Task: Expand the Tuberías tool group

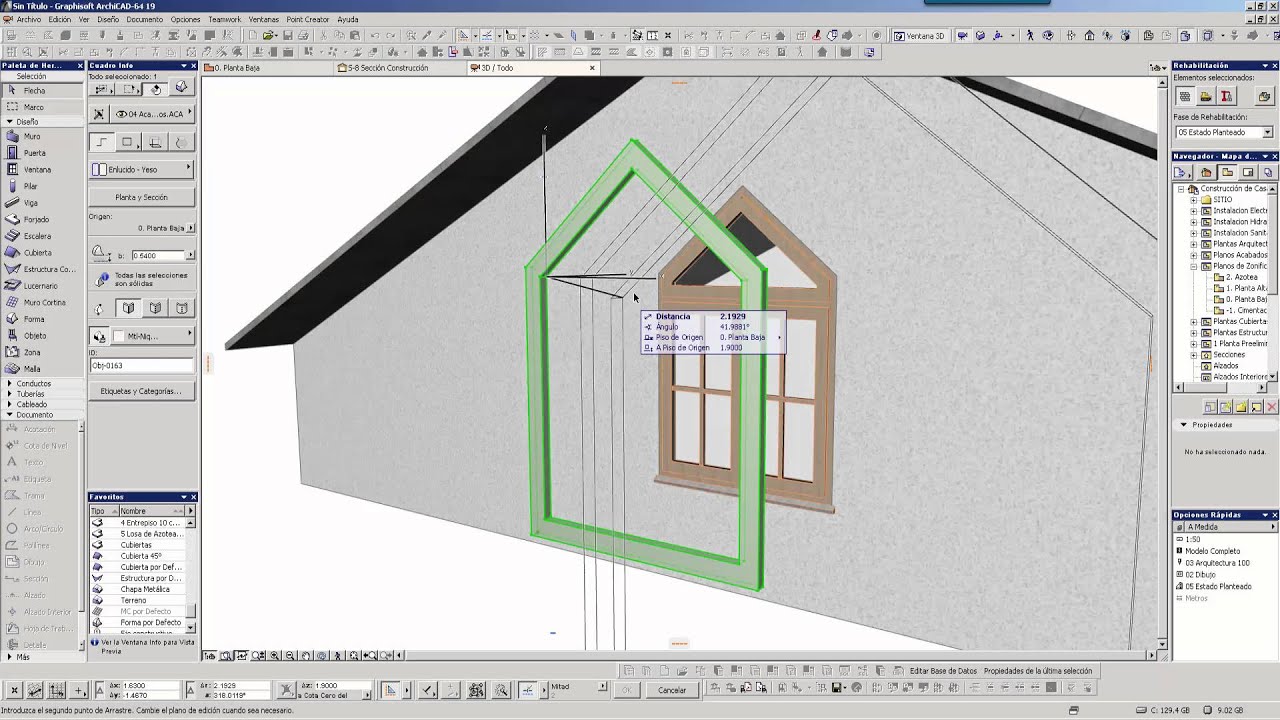Action: pyautogui.click(x=9, y=394)
